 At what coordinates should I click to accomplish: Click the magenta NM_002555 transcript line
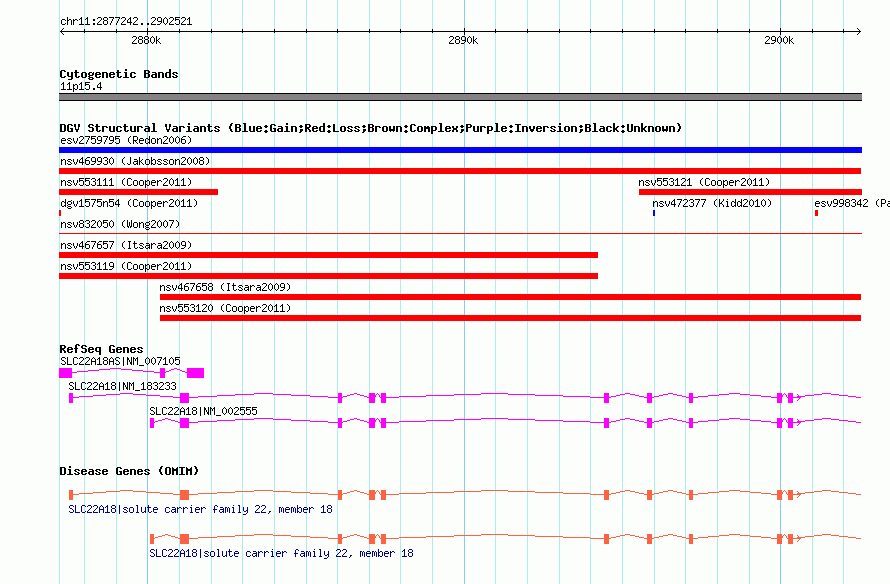click(505, 423)
